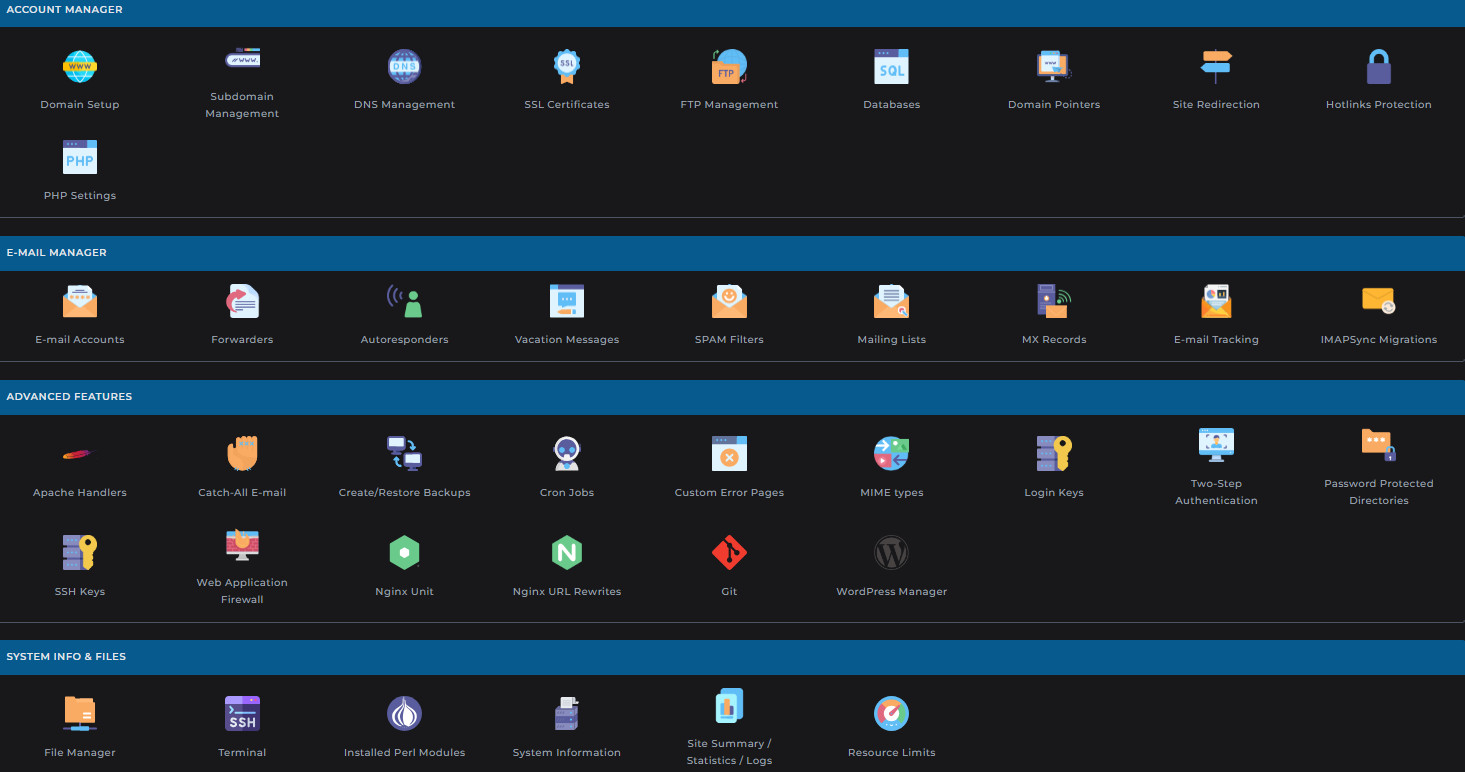Click the Nginx URL Rewrites icon

567,554
